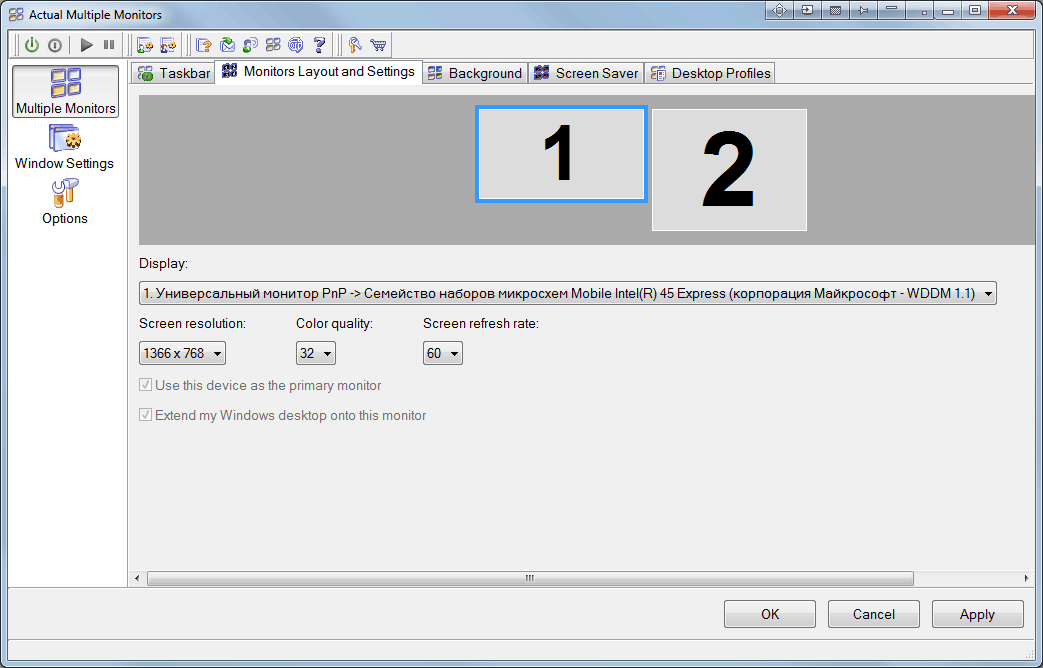Click the document-with-orange-user settings toolbar icon
Image resolution: width=1043 pixels, height=668 pixels.
(x=168, y=45)
